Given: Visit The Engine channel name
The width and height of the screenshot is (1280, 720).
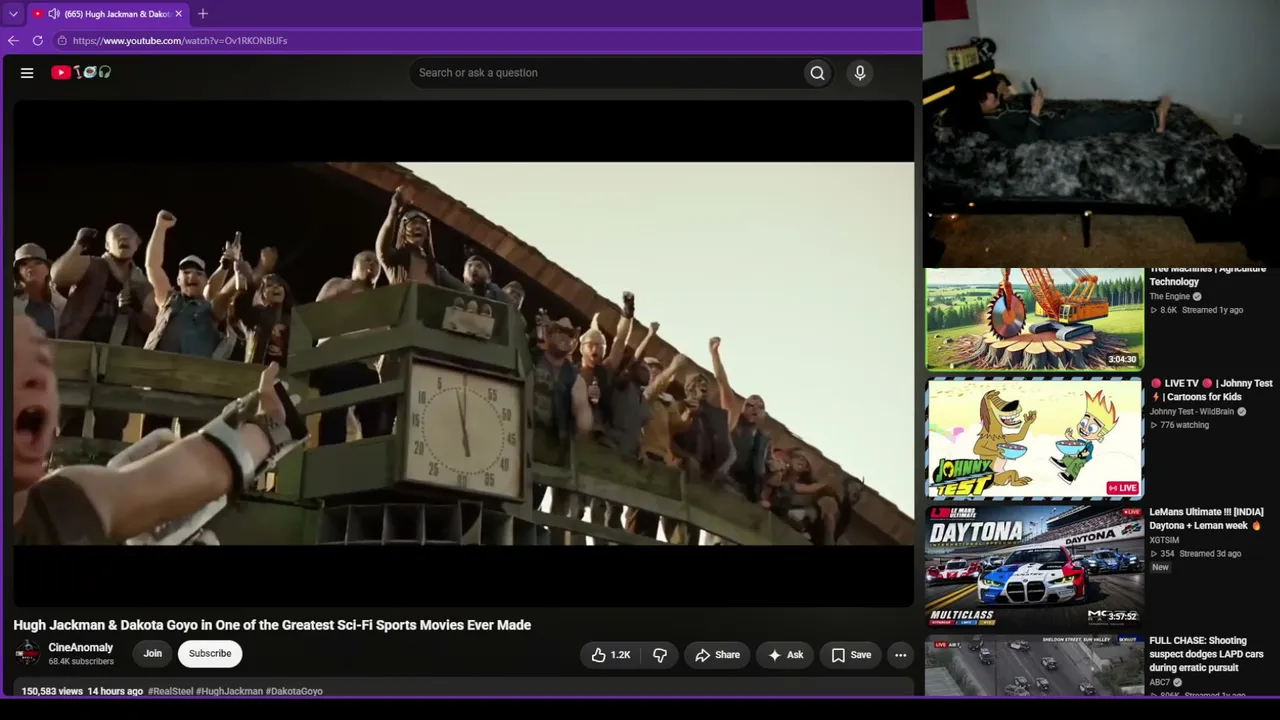Looking at the screenshot, I should click(x=1170, y=297).
